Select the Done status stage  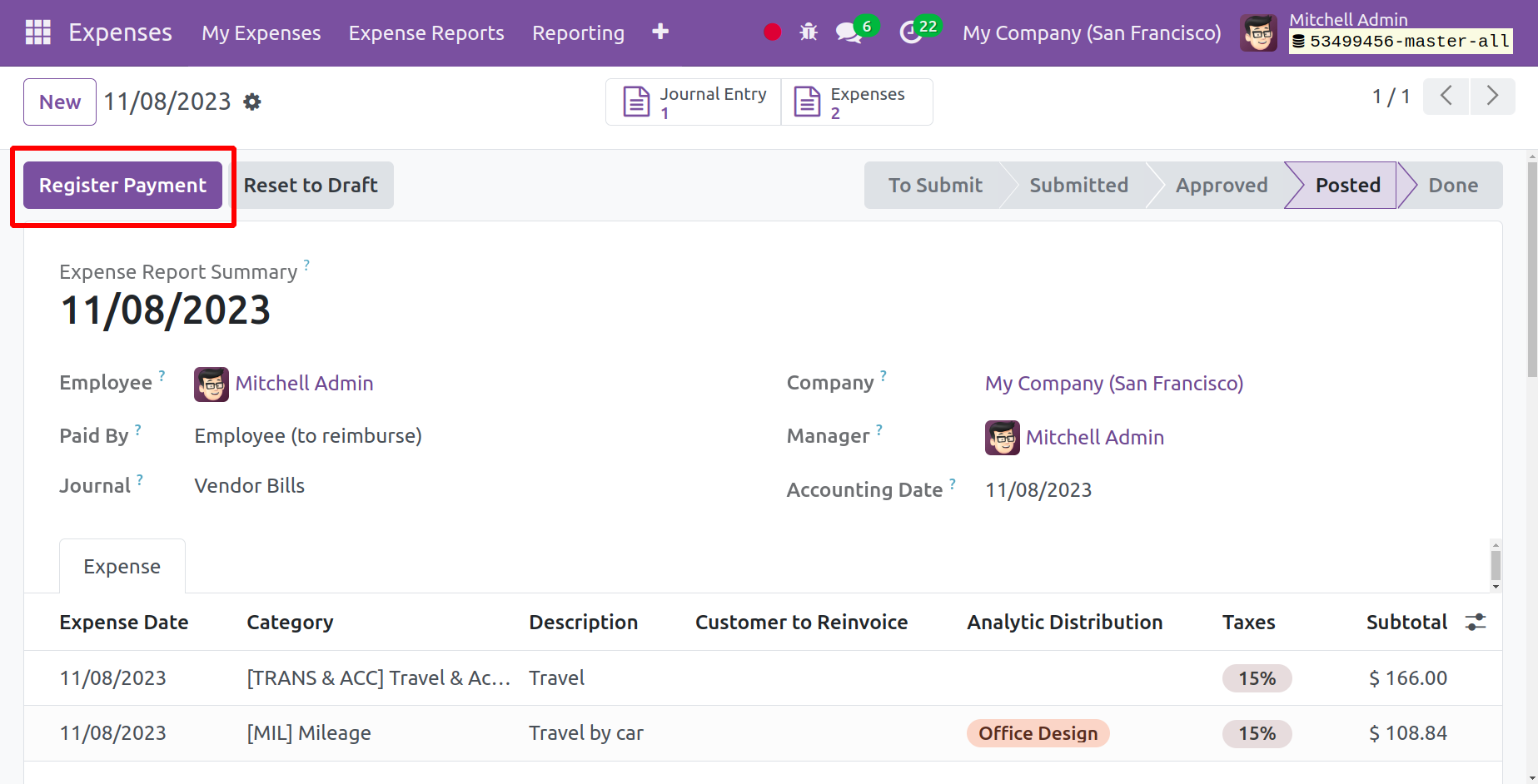[1453, 185]
